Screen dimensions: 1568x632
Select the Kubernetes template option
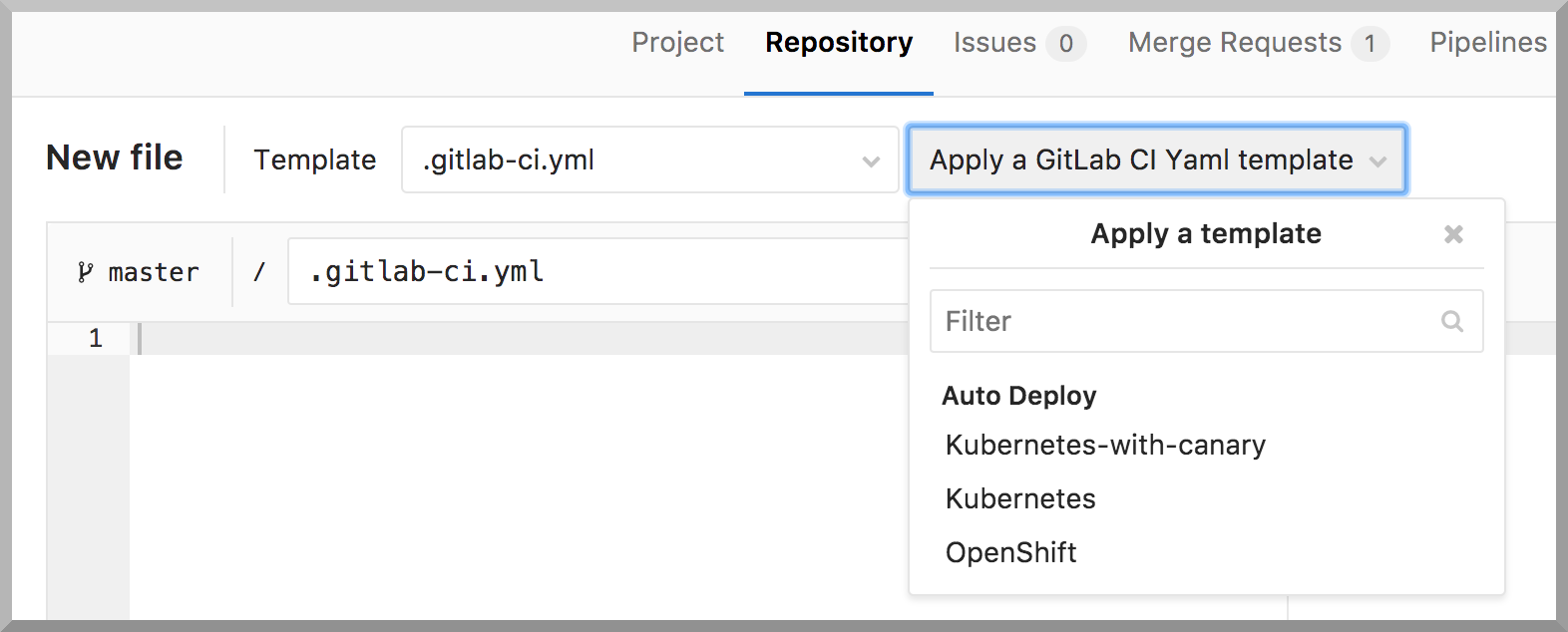(x=1020, y=498)
